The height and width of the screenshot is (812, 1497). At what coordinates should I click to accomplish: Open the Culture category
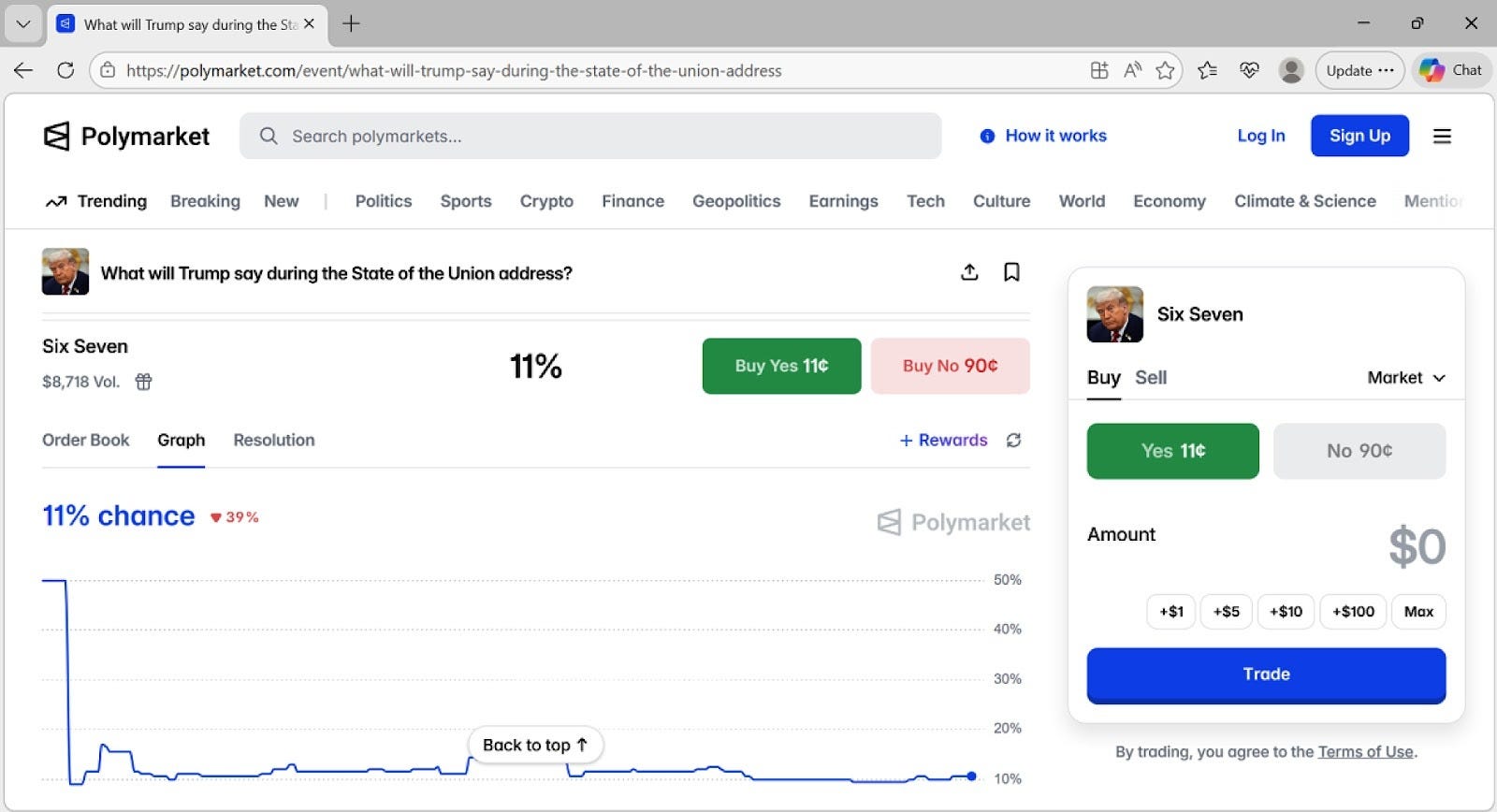[1002, 201]
